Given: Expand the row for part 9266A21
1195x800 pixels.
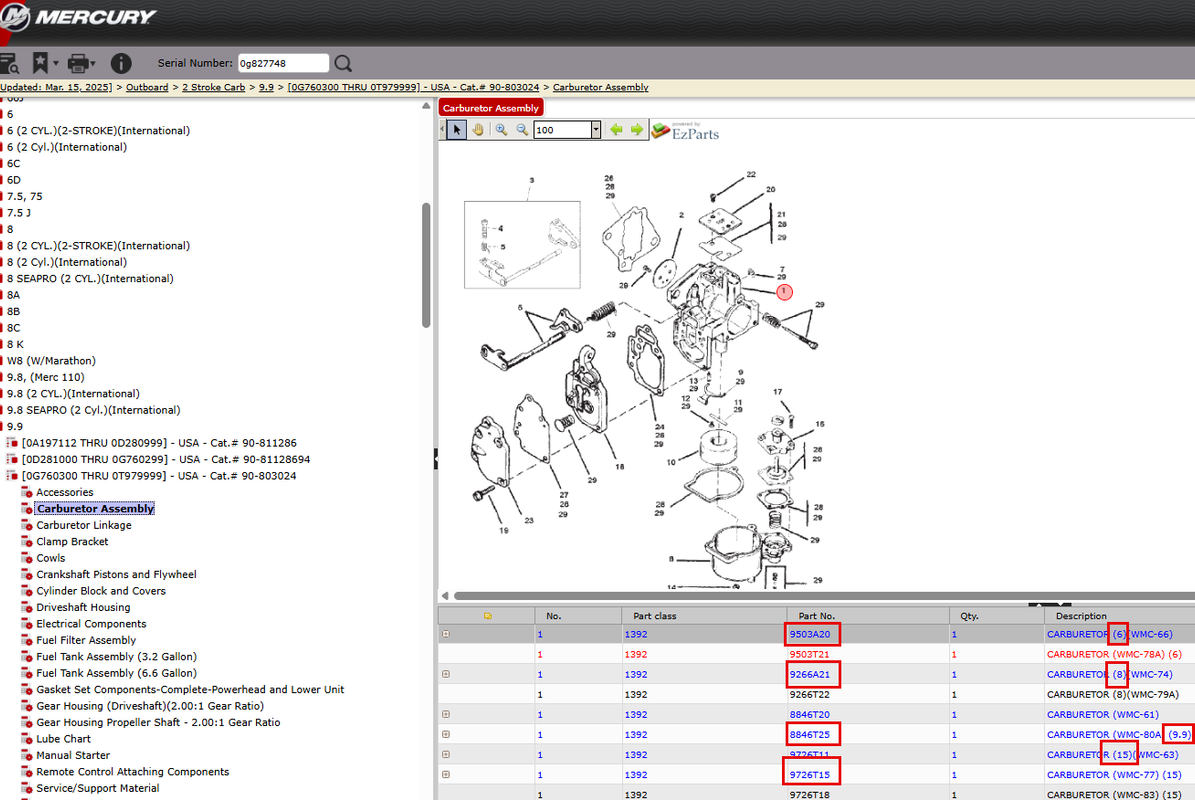Looking at the screenshot, I should [446, 674].
